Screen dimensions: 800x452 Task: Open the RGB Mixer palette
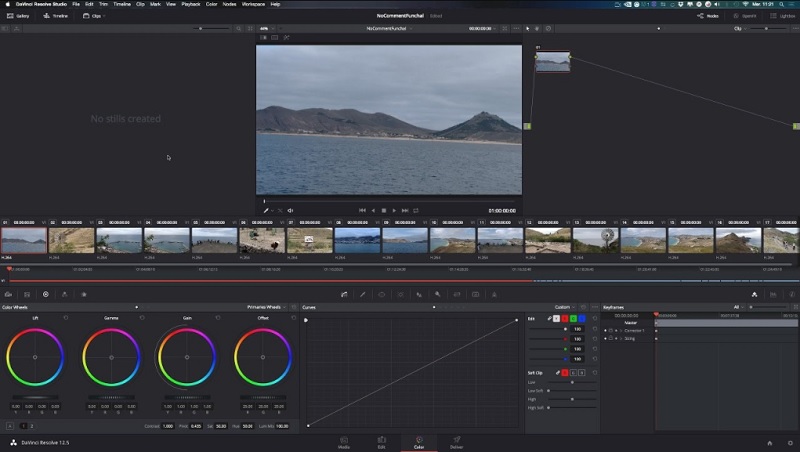pos(64,294)
